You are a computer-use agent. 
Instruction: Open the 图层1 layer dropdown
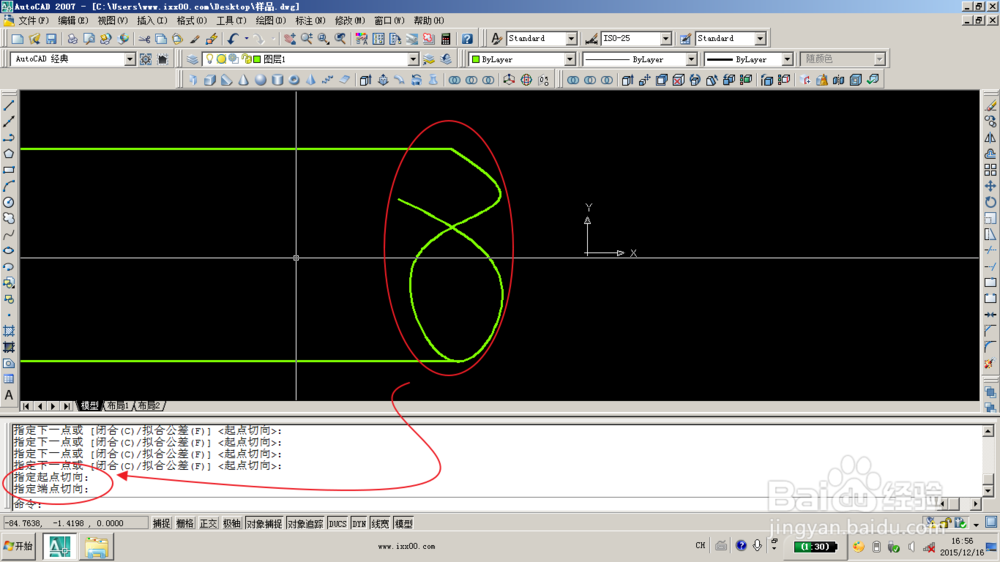(413, 59)
